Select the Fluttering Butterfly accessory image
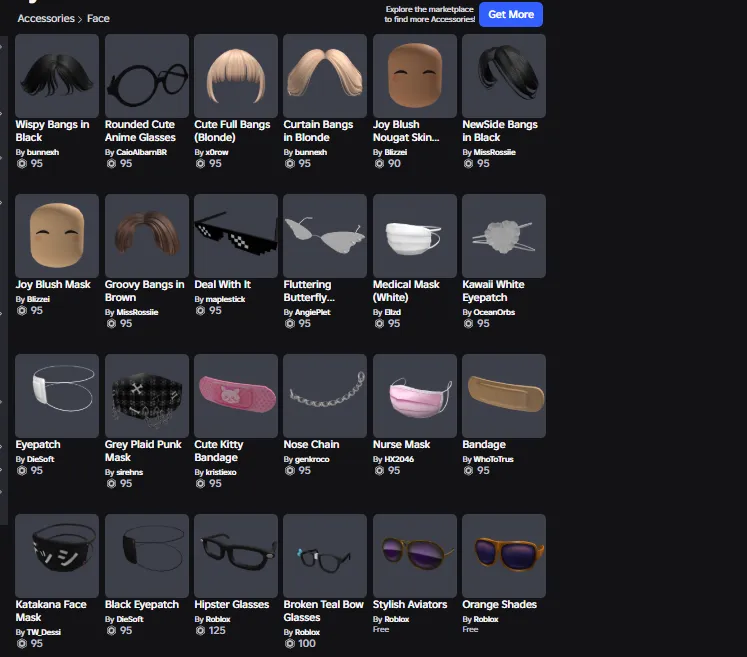The image size is (747, 657). [325, 236]
